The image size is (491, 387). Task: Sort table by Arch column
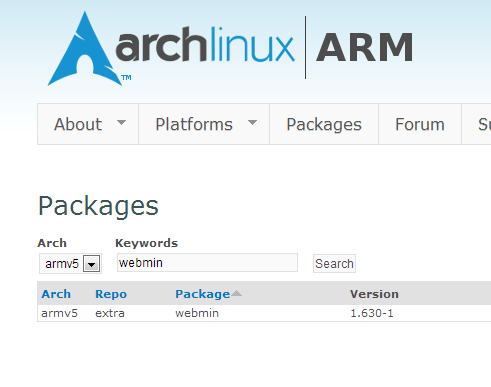56,294
